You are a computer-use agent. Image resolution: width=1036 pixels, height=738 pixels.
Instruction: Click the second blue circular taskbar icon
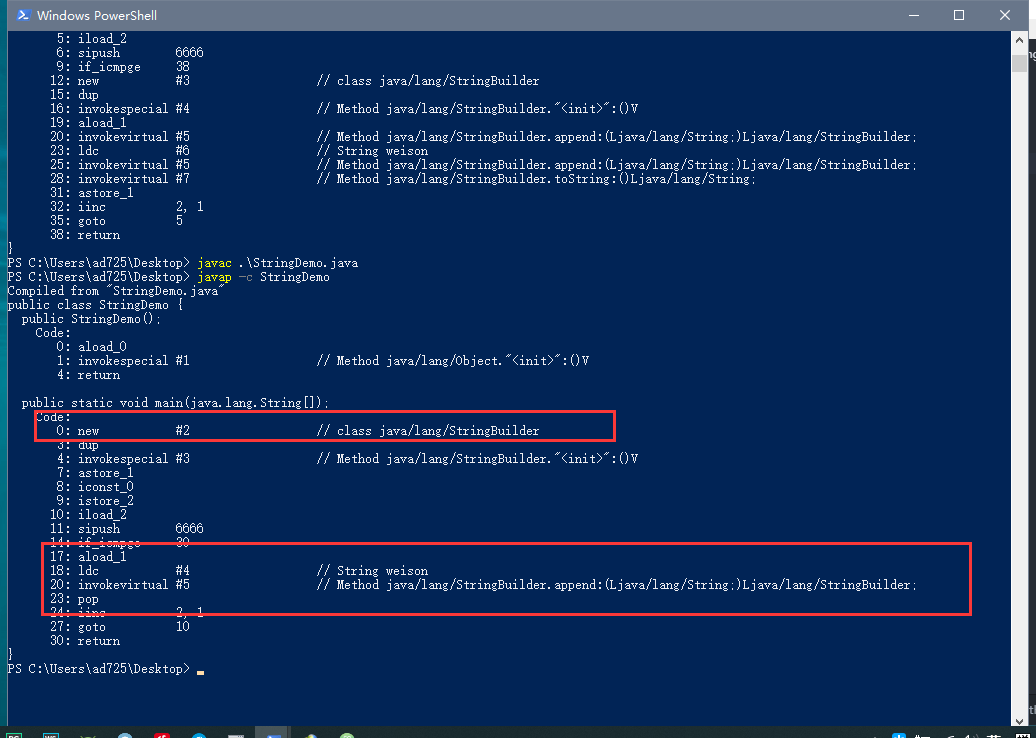point(199,734)
